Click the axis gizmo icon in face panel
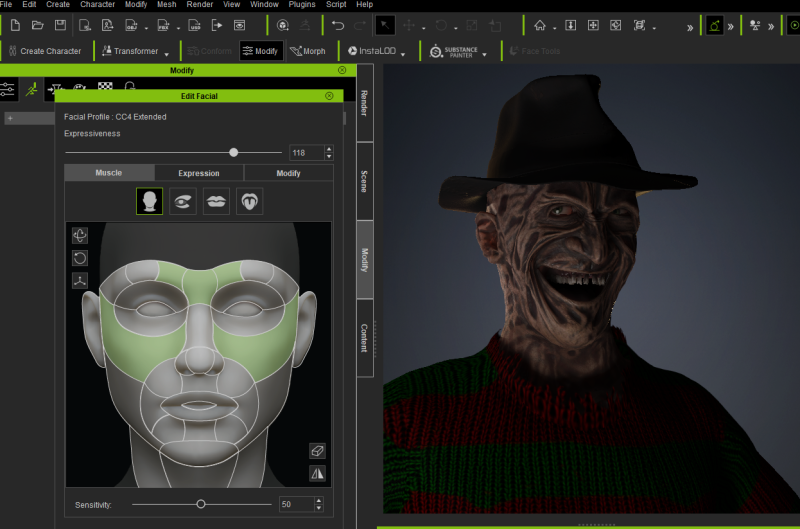This screenshot has height=529, width=800. [x=80, y=280]
